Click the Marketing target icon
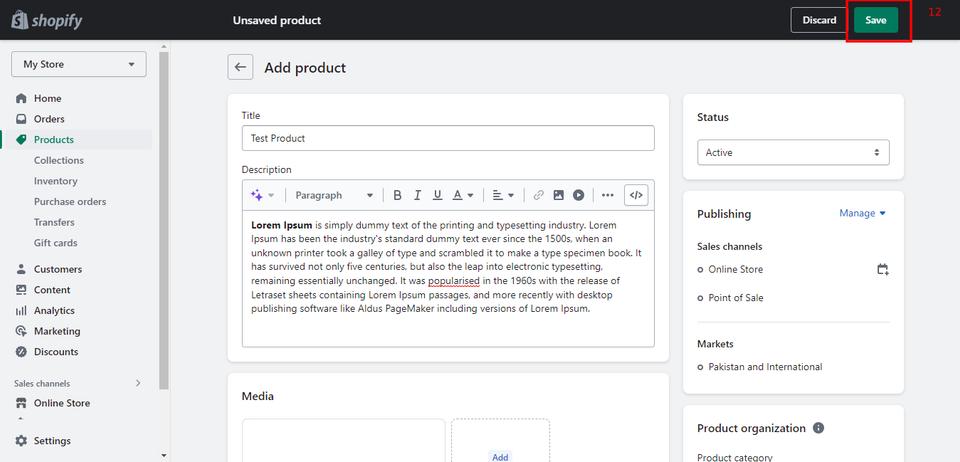The image size is (960, 462). pyautogui.click(x=21, y=331)
